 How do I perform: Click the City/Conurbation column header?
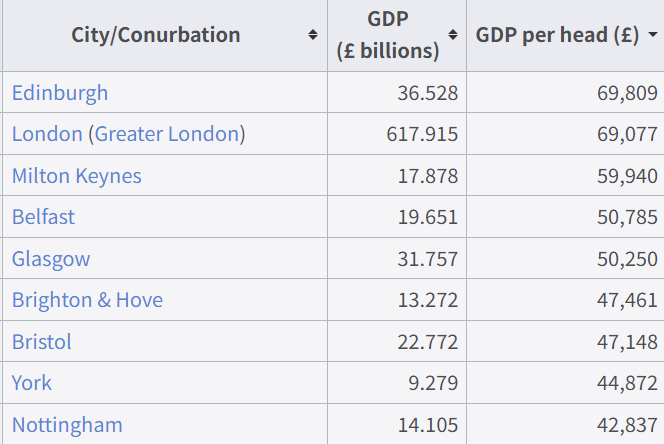tap(165, 36)
